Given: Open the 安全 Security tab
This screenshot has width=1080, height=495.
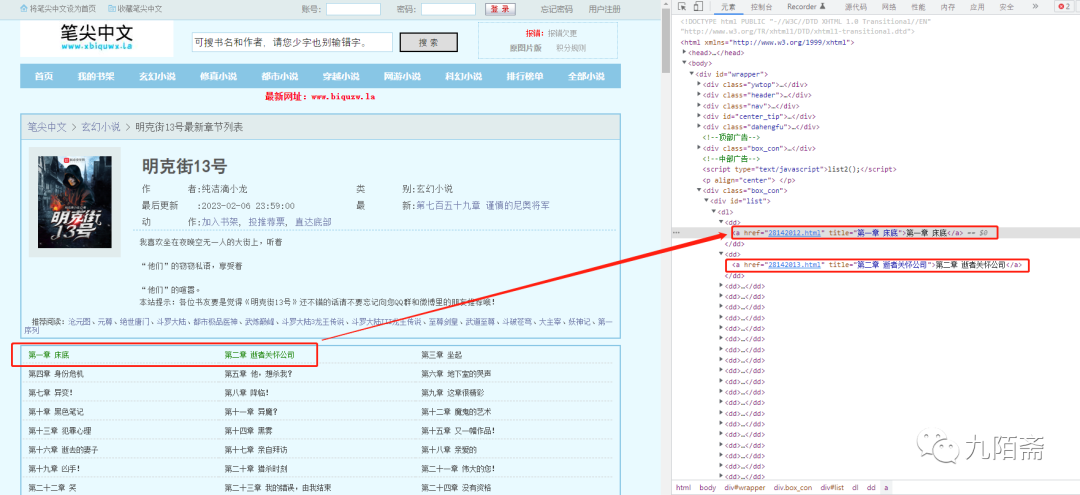Looking at the screenshot, I should pyautogui.click(x=1006, y=7).
